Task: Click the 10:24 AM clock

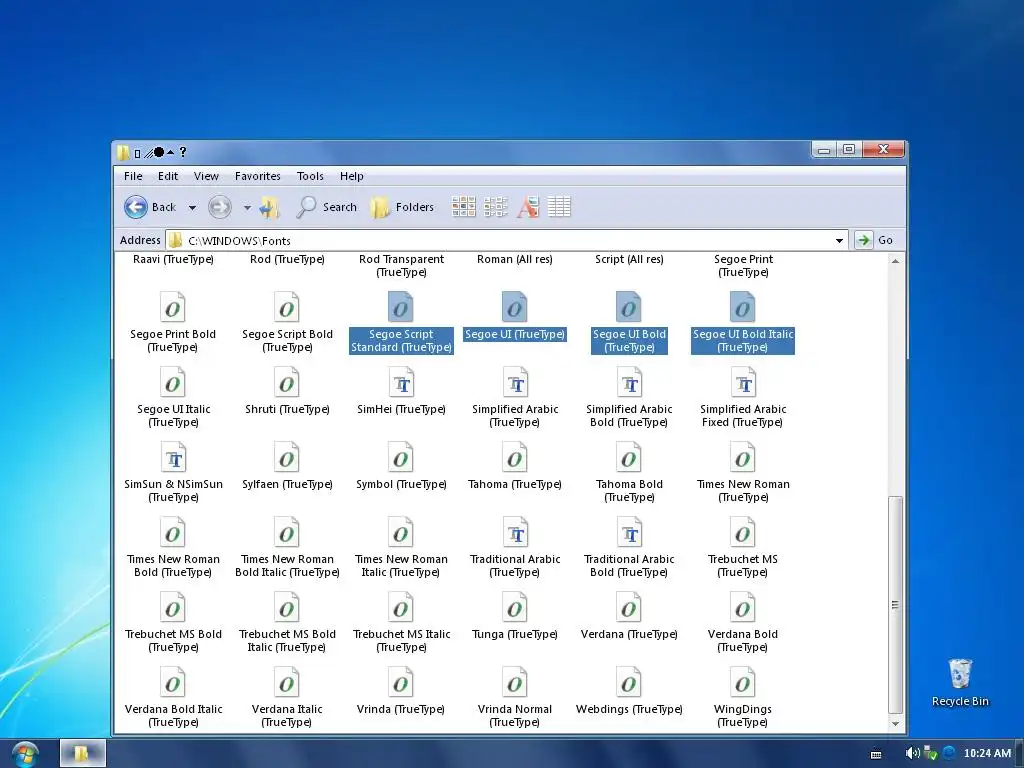Action: 987,754
